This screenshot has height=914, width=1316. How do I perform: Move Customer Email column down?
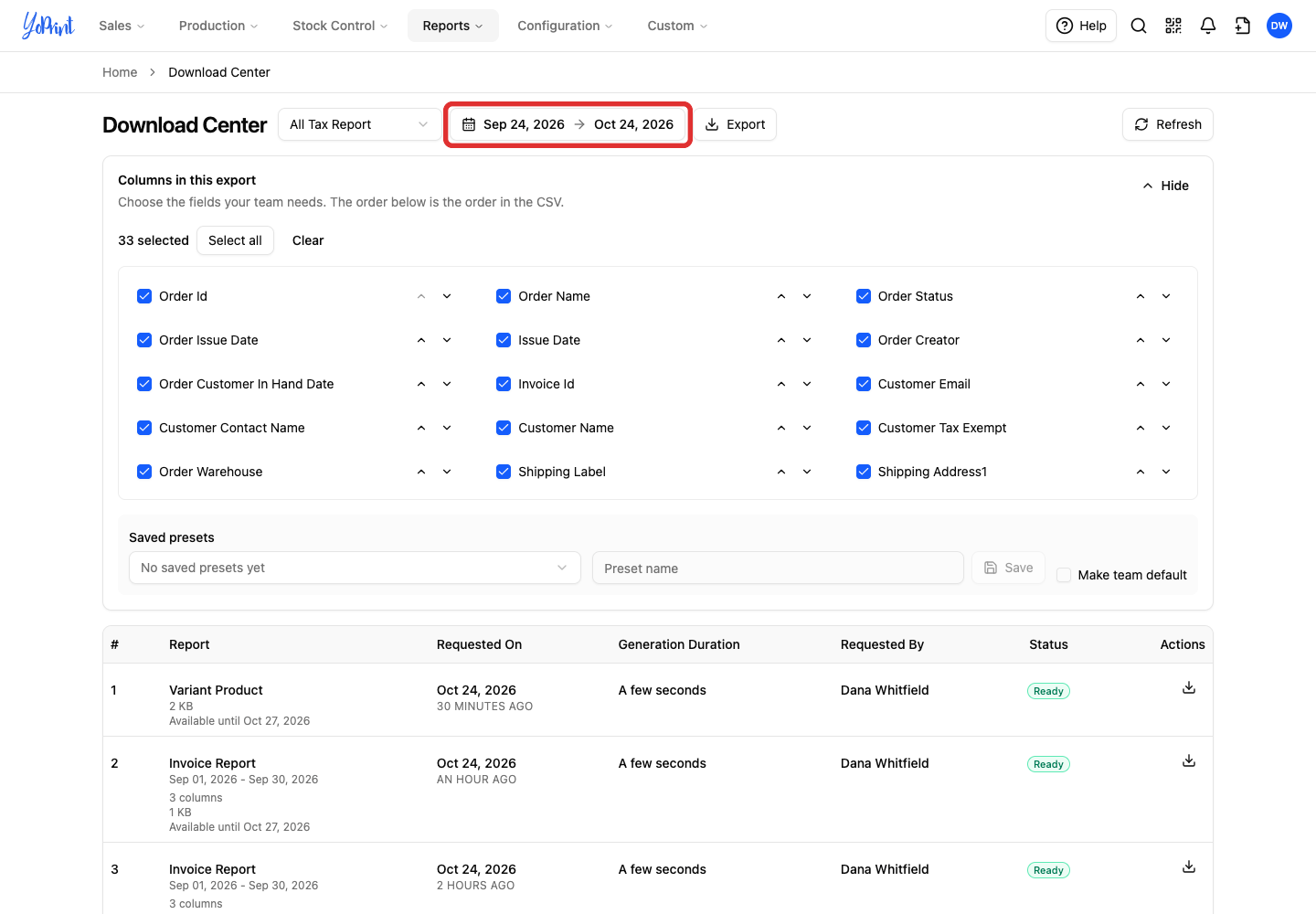pyautogui.click(x=1166, y=384)
